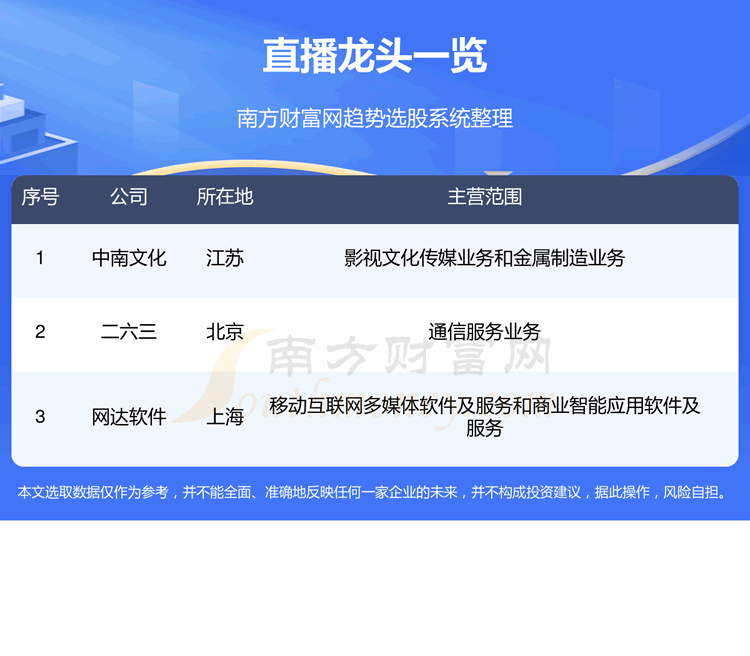Click 影视文化传媒业务和金属制造业务 description
The width and height of the screenshot is (750, 656).
tap(484, 258)
